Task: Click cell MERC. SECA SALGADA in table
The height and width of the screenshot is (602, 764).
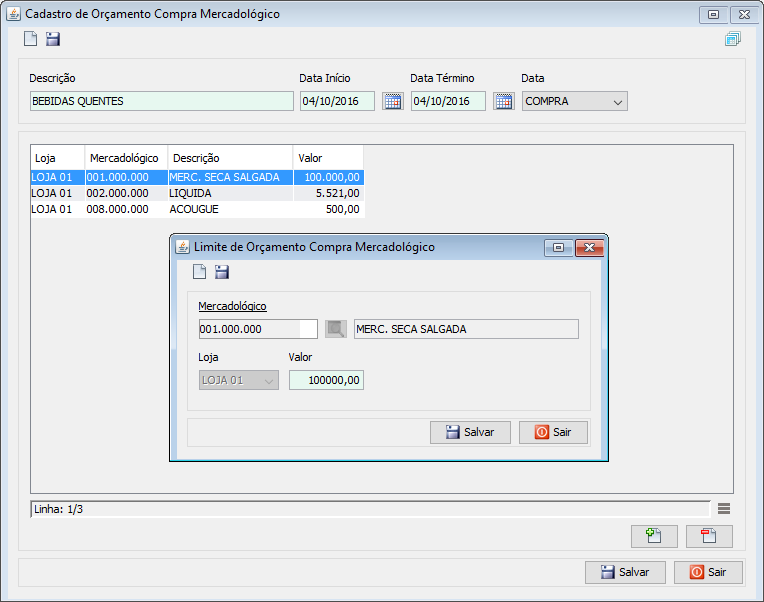Action: 230,177
